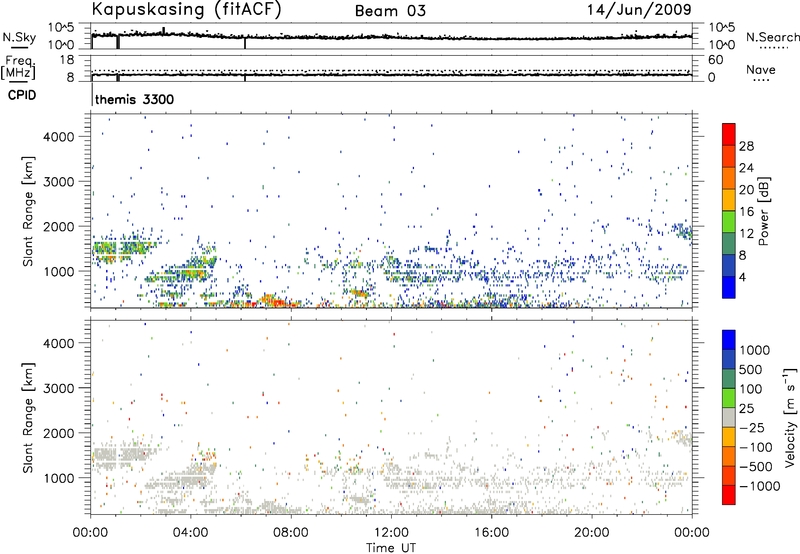Click the "500" Velocity colorbar value
This screenshot has width=800, height=554.
pyautogui.click(x=751, y=369)
